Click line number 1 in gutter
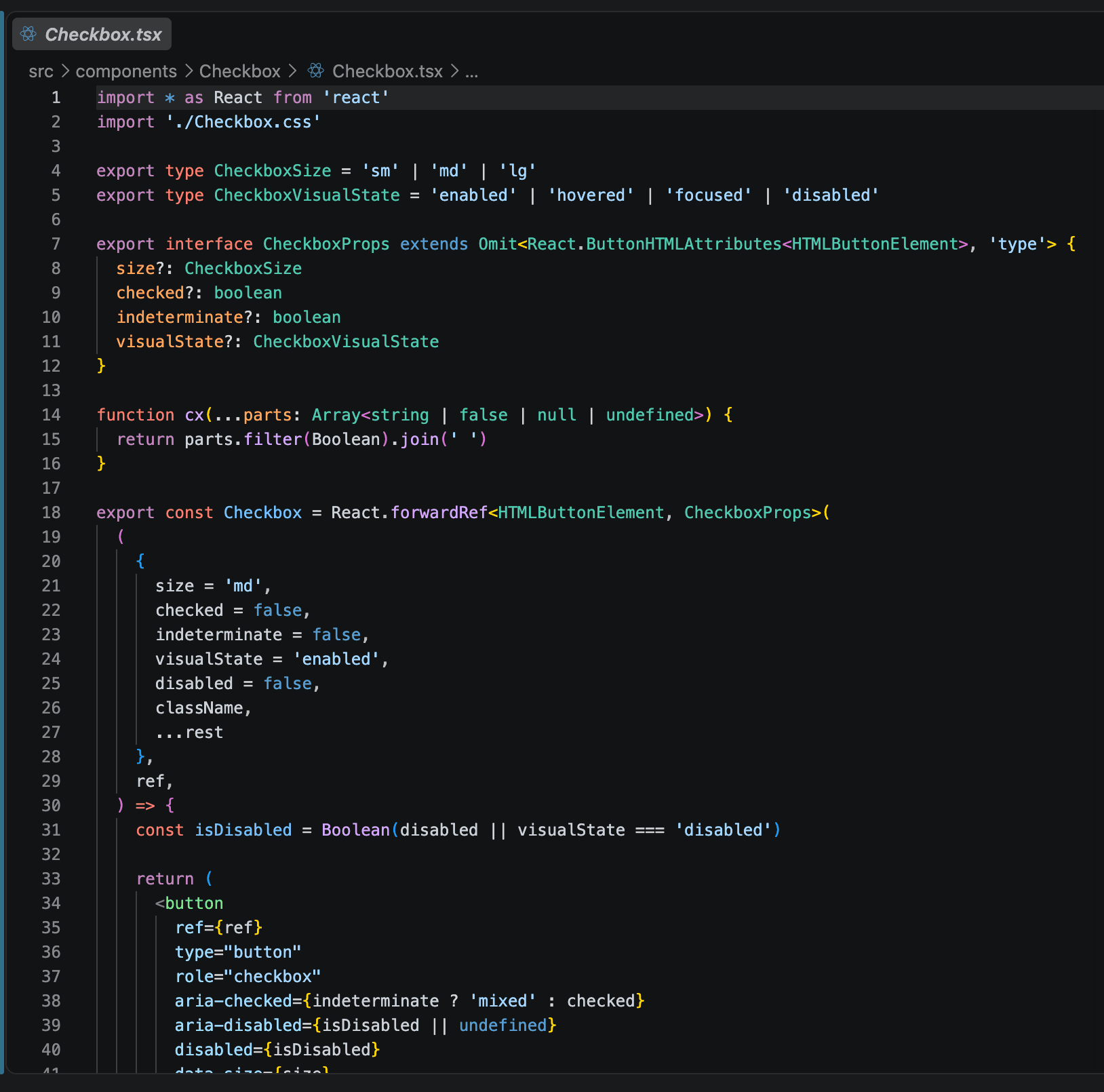The height and width of the screenshot is (1092, 1104). coord(56,98)
